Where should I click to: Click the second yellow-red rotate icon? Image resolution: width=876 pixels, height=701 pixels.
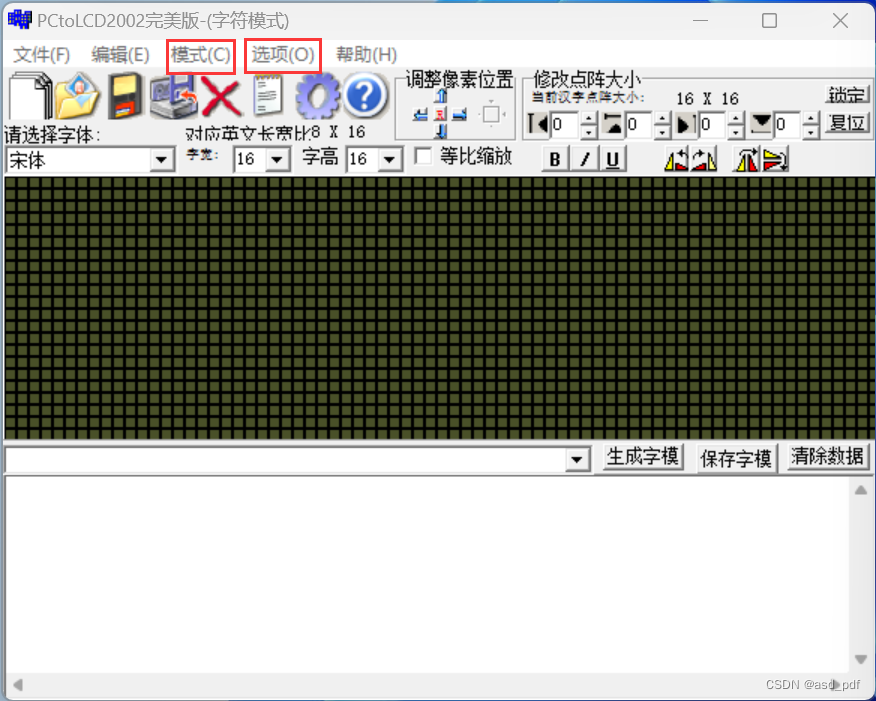tap(704, 160)
